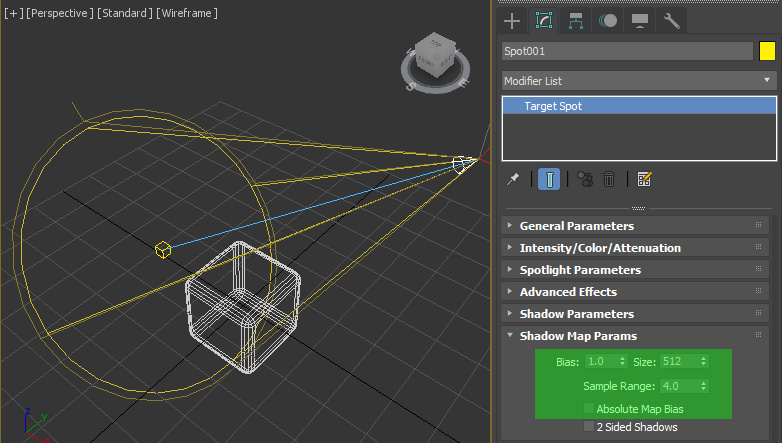Click the Pin Stack icon
Screen dimensions: 782x443
click(x=513, y=179)
